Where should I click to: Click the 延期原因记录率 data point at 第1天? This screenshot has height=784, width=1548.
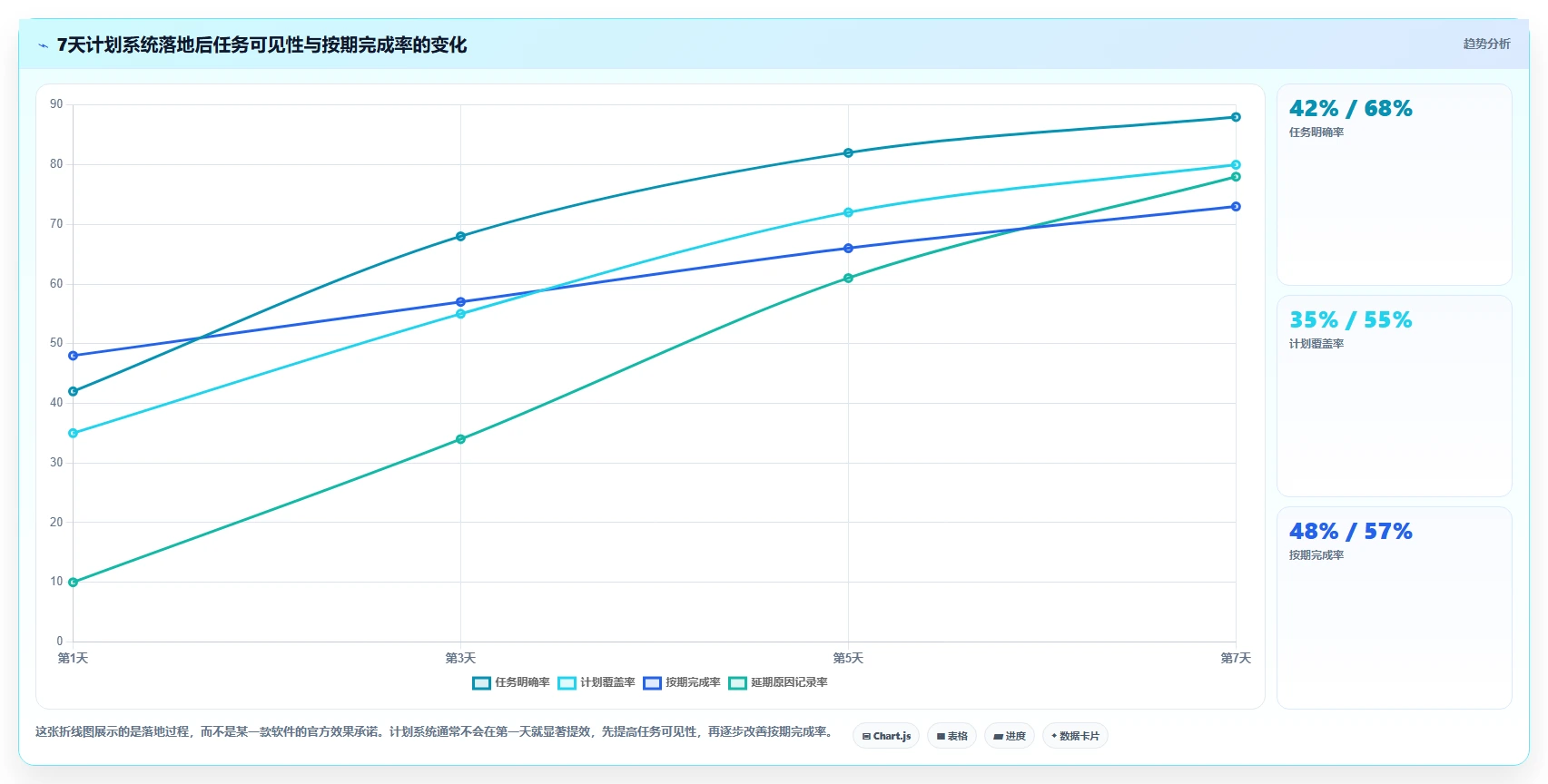(74, 583)
